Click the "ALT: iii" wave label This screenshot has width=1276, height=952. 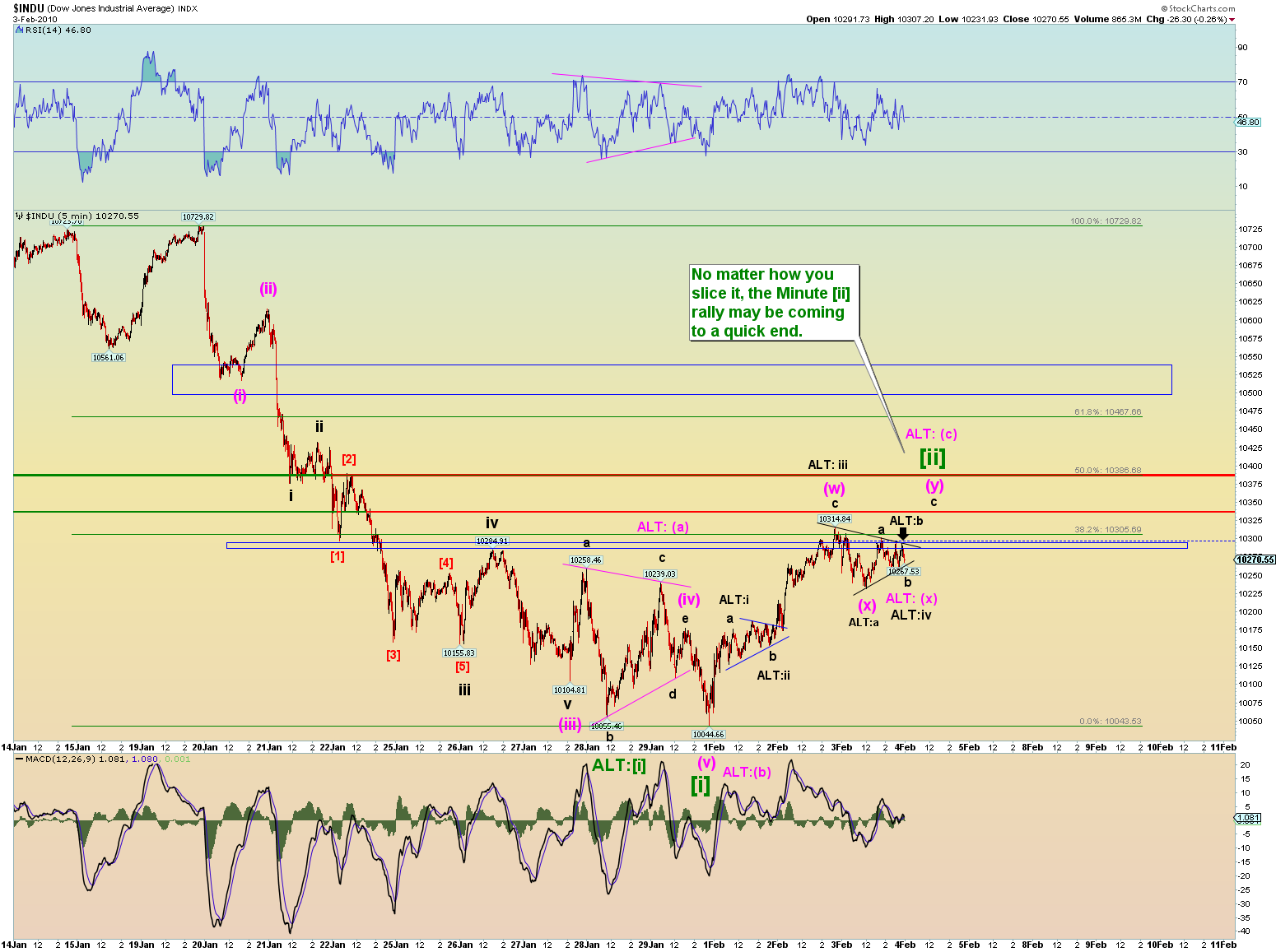click(x=827, y=465)
